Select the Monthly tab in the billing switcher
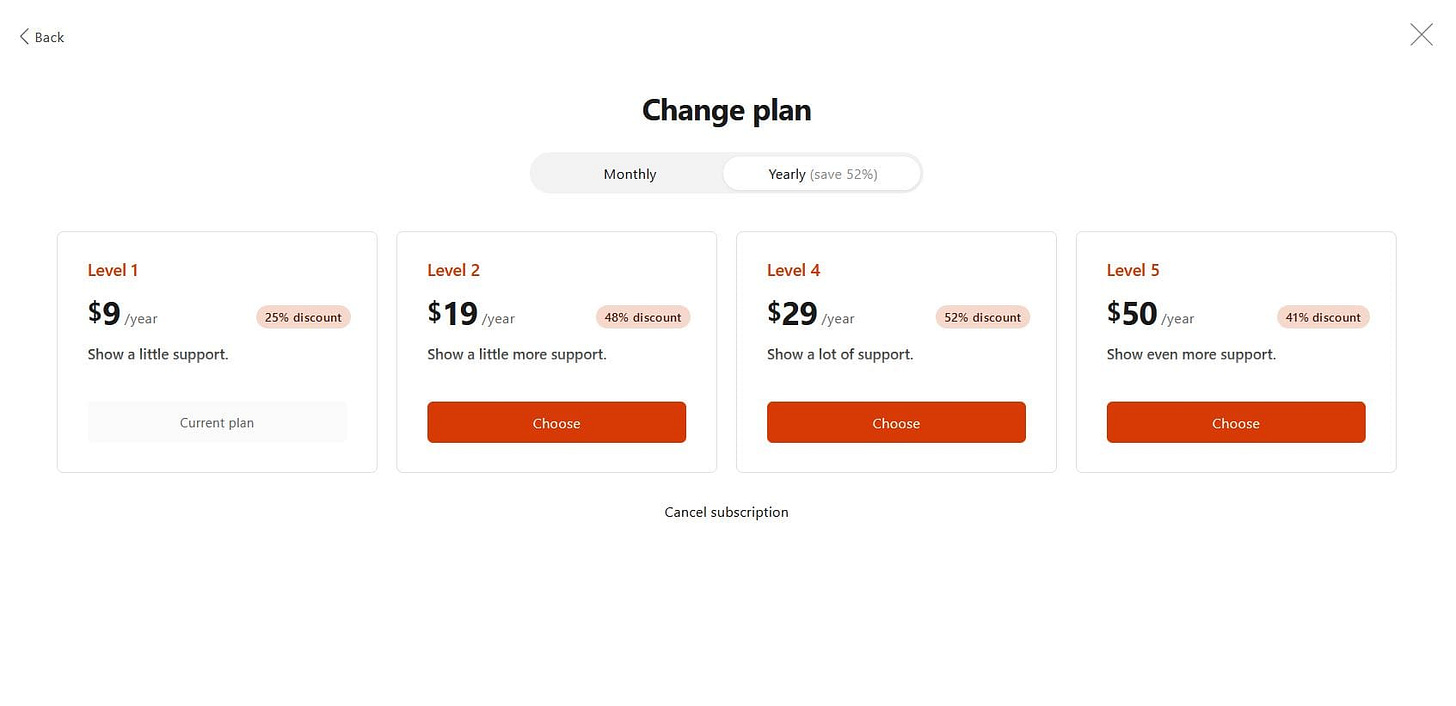This screenshot has width=1456, height=706. 629,173
